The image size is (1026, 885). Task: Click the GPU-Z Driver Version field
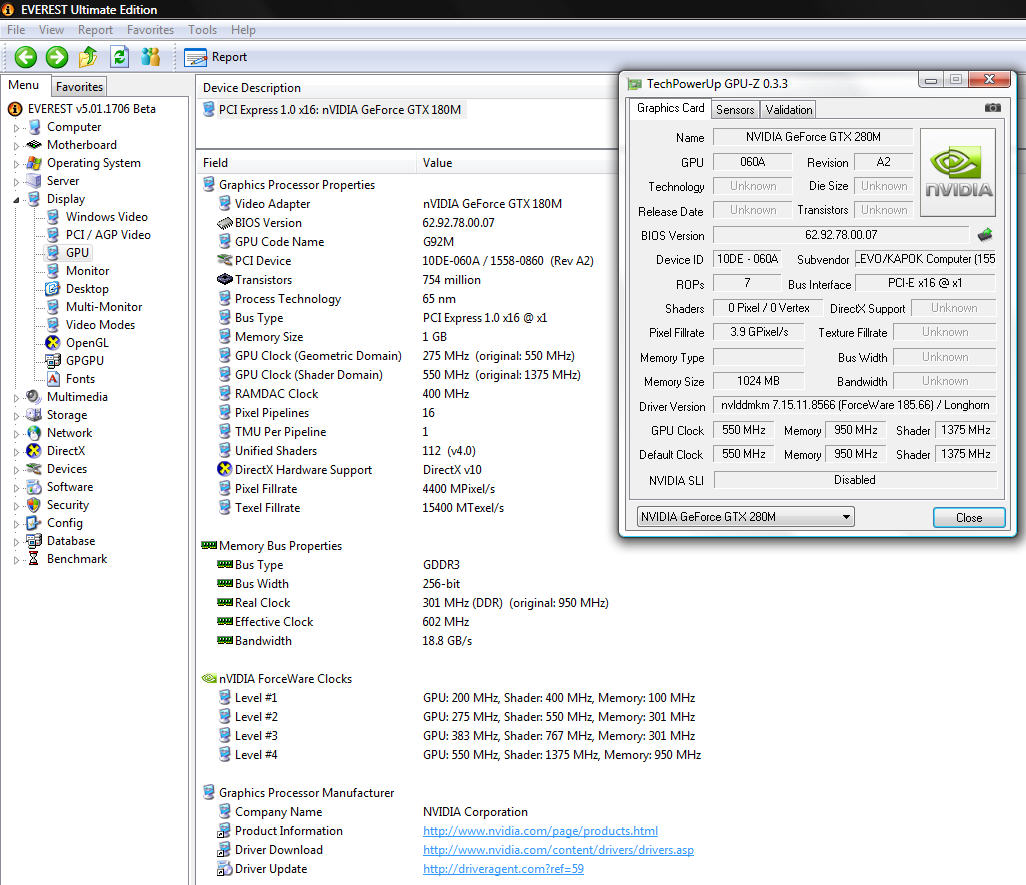point(855,406)
